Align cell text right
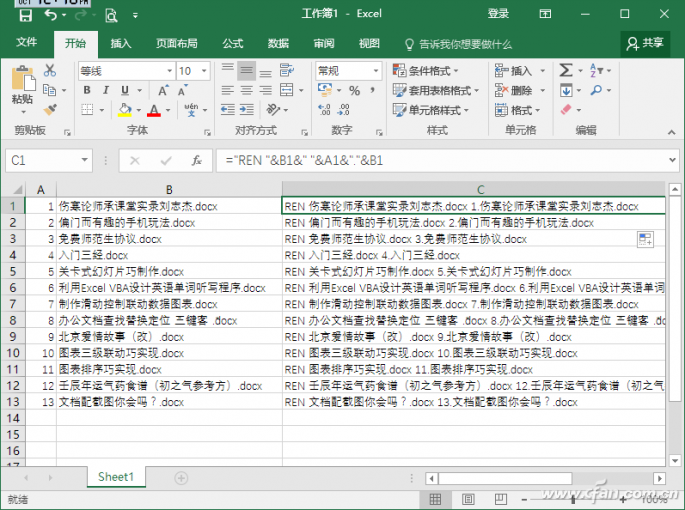 click(x=266, y=90)
